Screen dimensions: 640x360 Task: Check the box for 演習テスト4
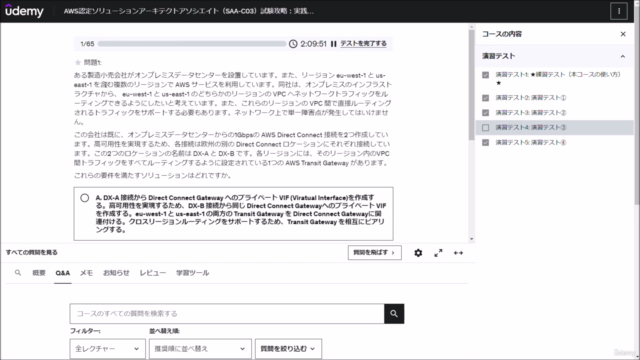click(485, 127)
